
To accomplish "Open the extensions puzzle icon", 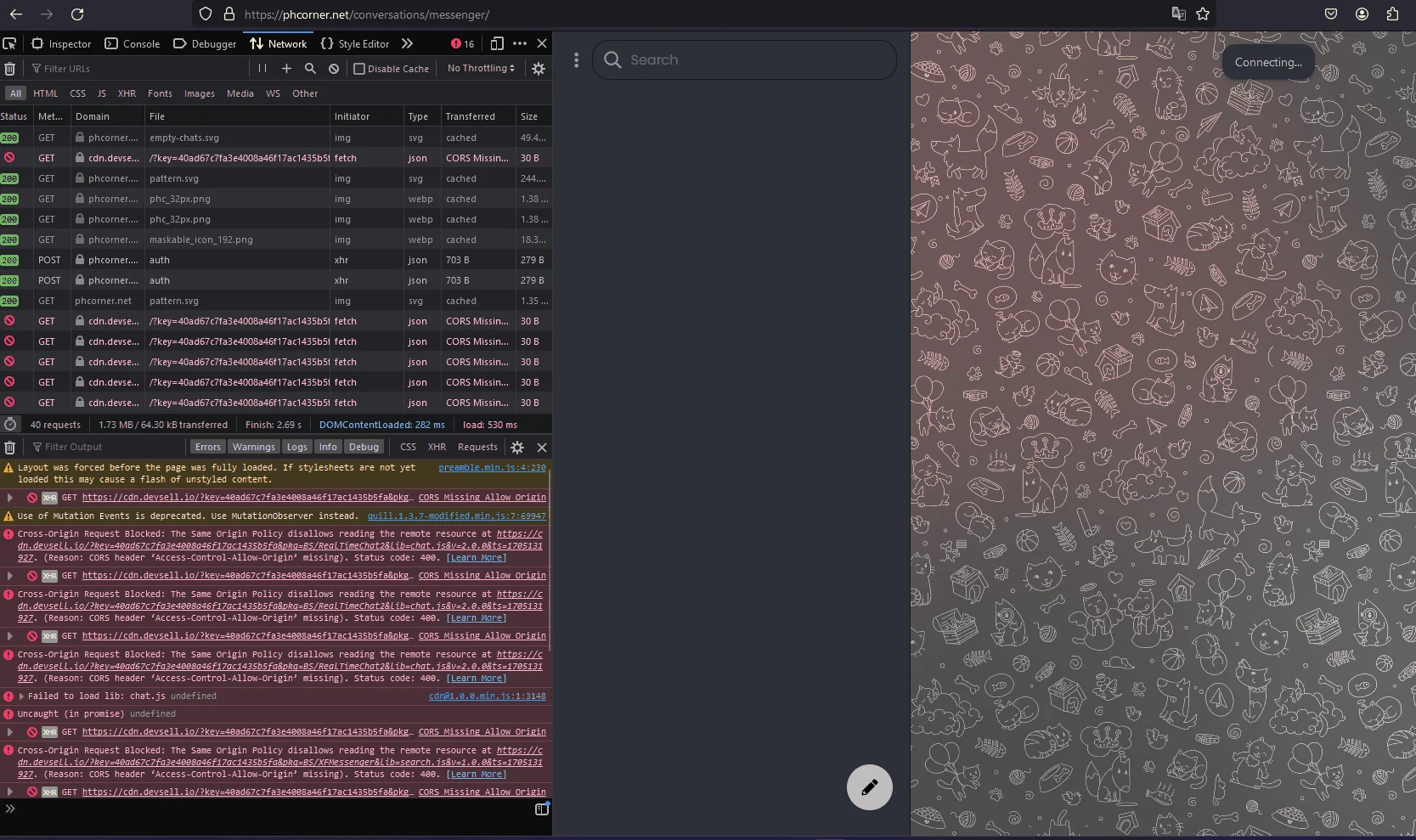I will tap(1392, 14).
